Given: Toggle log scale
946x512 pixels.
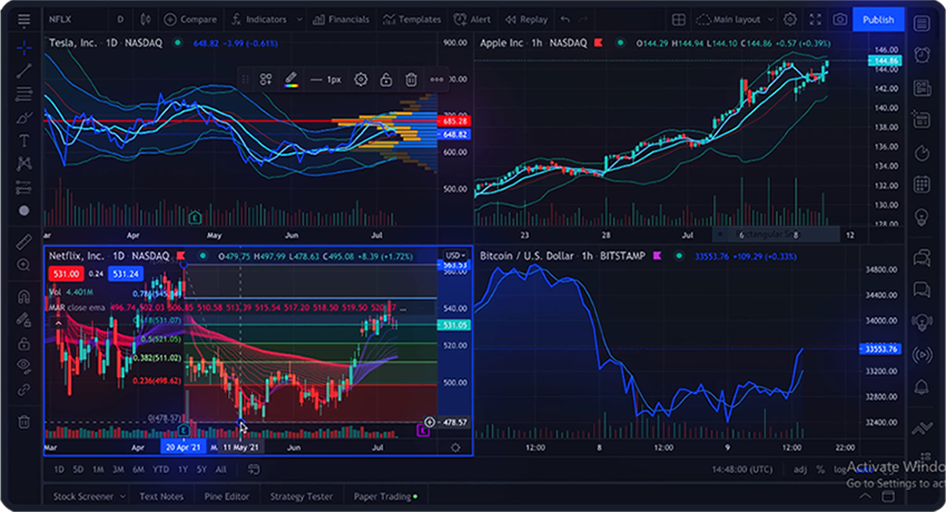Looking at the screenshot, I should click(x=840, y=469).
